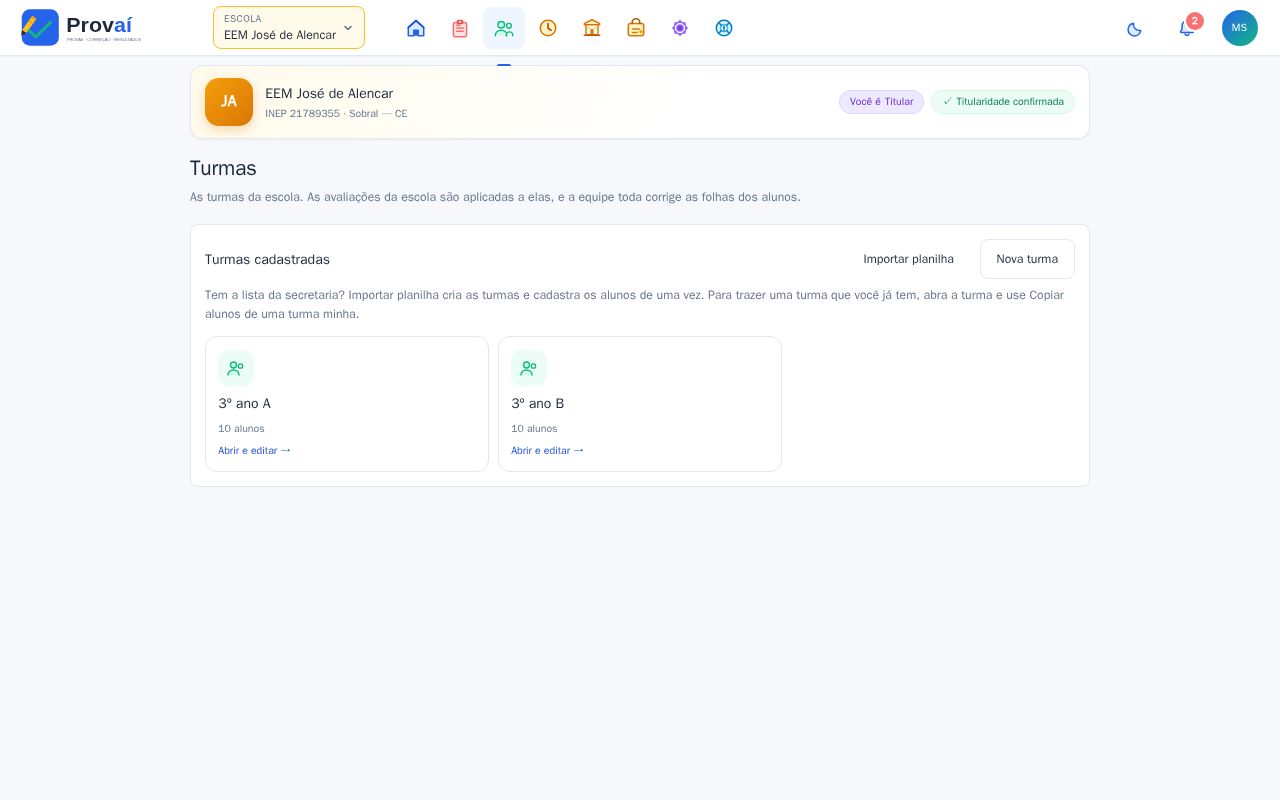Open the purple gear settings icon

click(680, 28)
